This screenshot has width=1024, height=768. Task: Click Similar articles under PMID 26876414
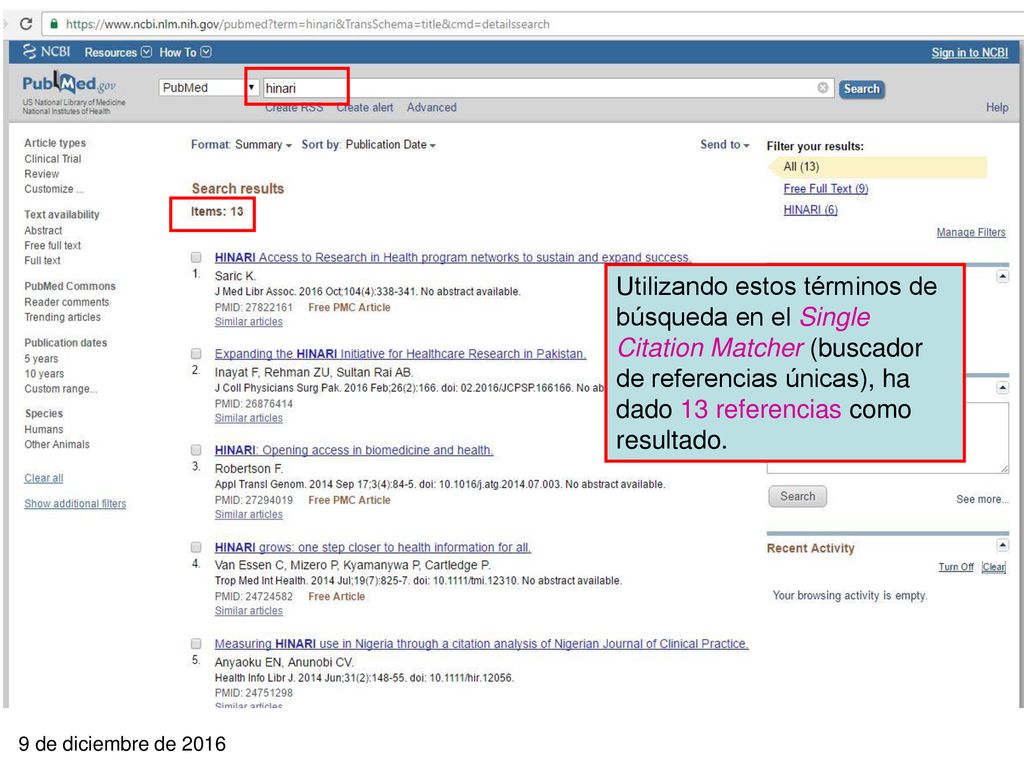249,418
